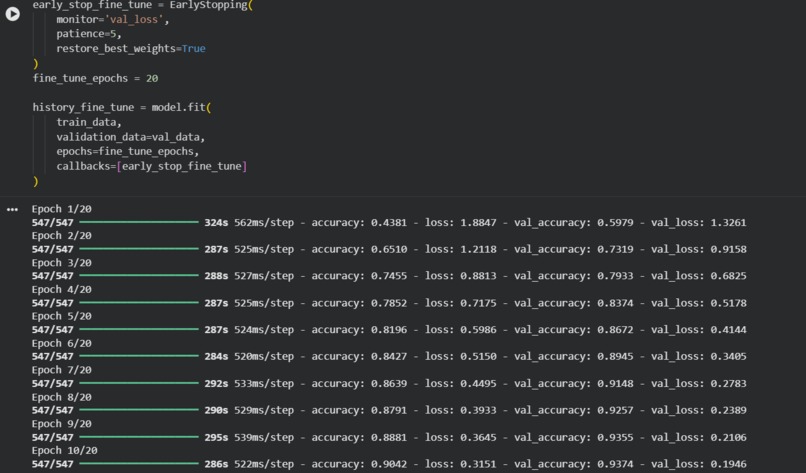Click the val_accuracy: 0.7319 value
Image resolution: width=806 pixels, height=473 pixels.
pyautogui.click(x=574, y=249)
